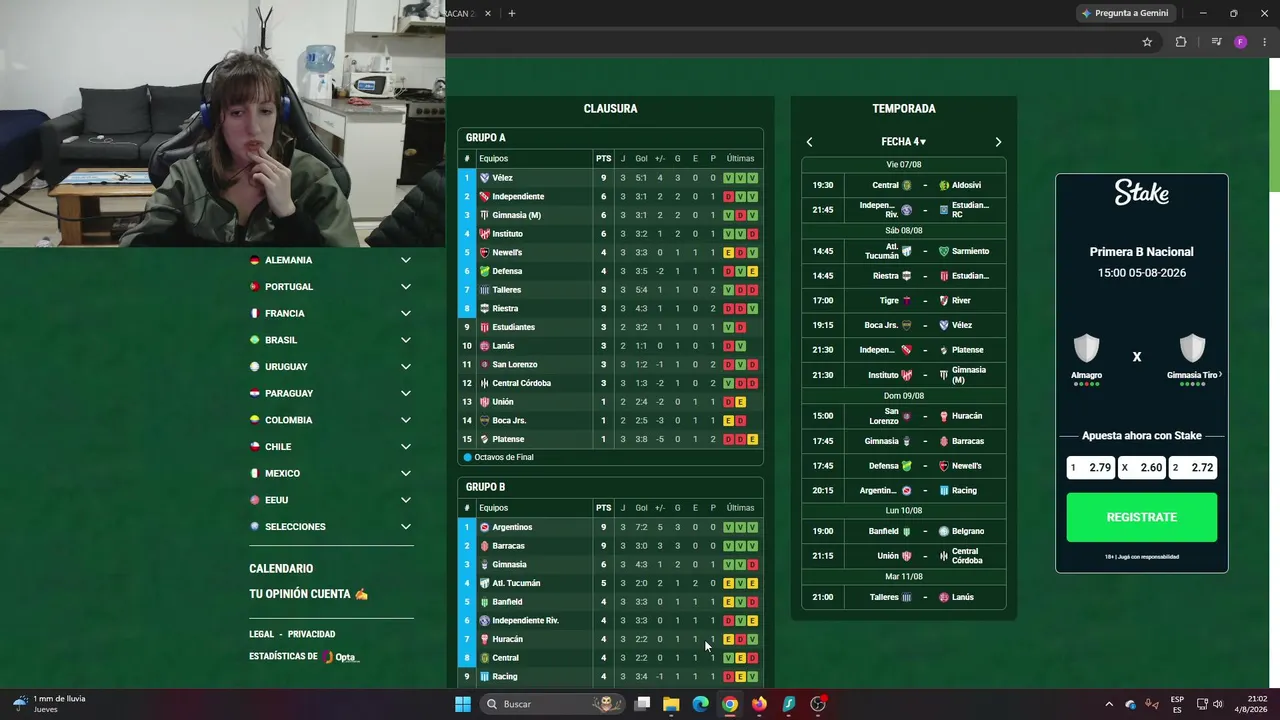This screenshot has height=720, width=1280.
Task: Open the FECHA 4 dropdown
Action: pyautogui.click(x=904, y=142)
